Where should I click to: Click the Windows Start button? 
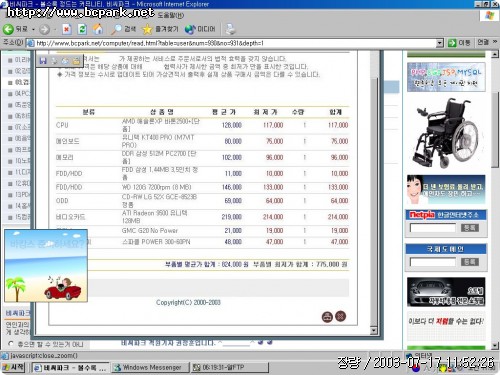coord(13,367)
